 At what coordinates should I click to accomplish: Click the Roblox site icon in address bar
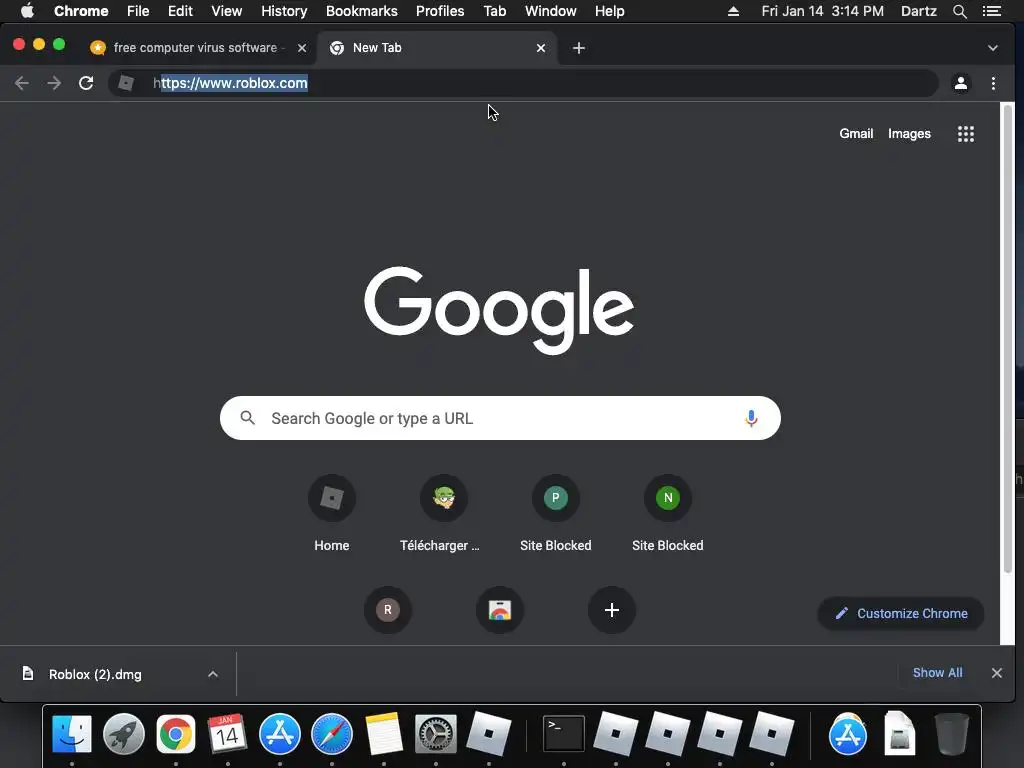[x=126, y=83]
